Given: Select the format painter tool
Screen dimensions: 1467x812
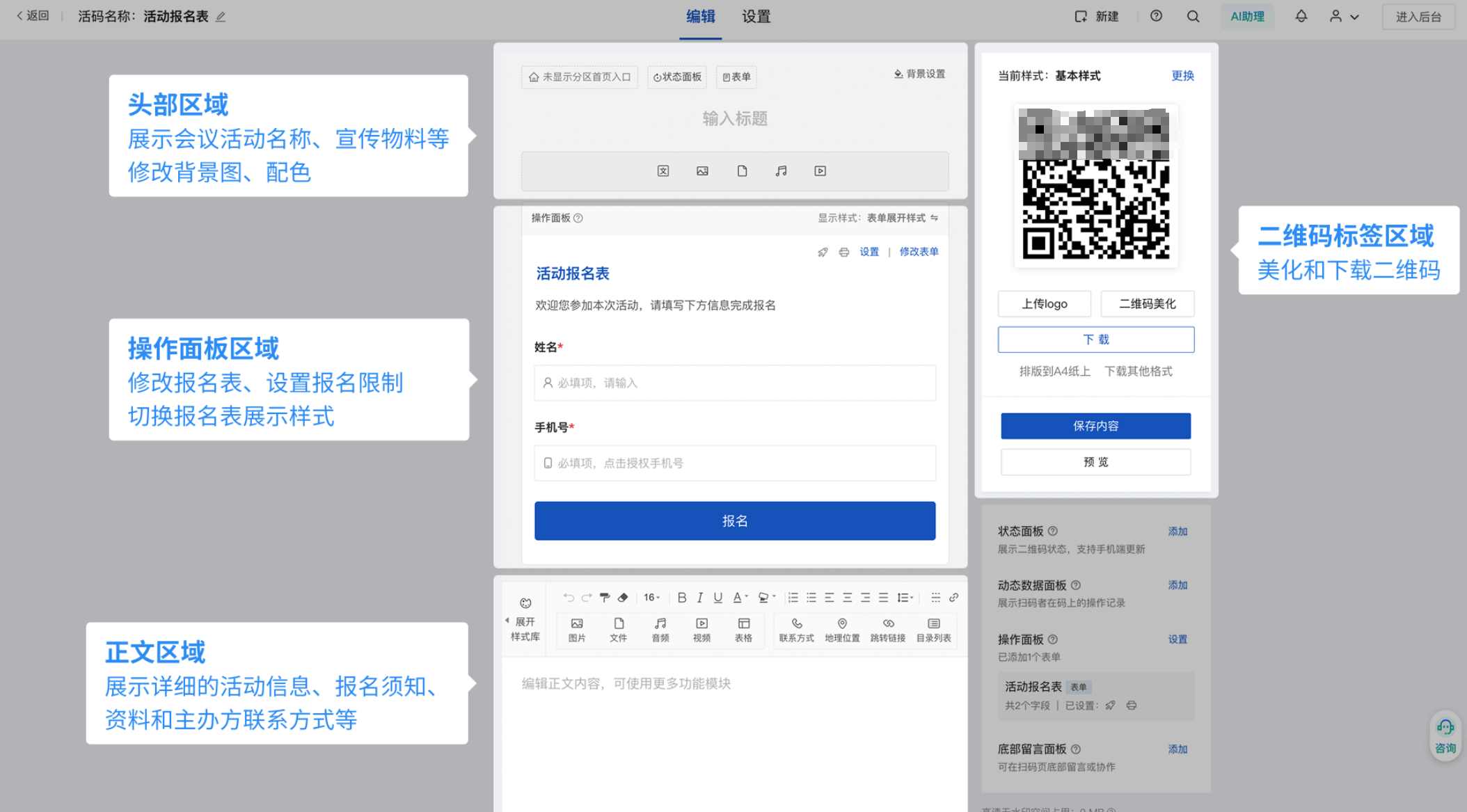Looking at the screenshot, I should 605,598.
